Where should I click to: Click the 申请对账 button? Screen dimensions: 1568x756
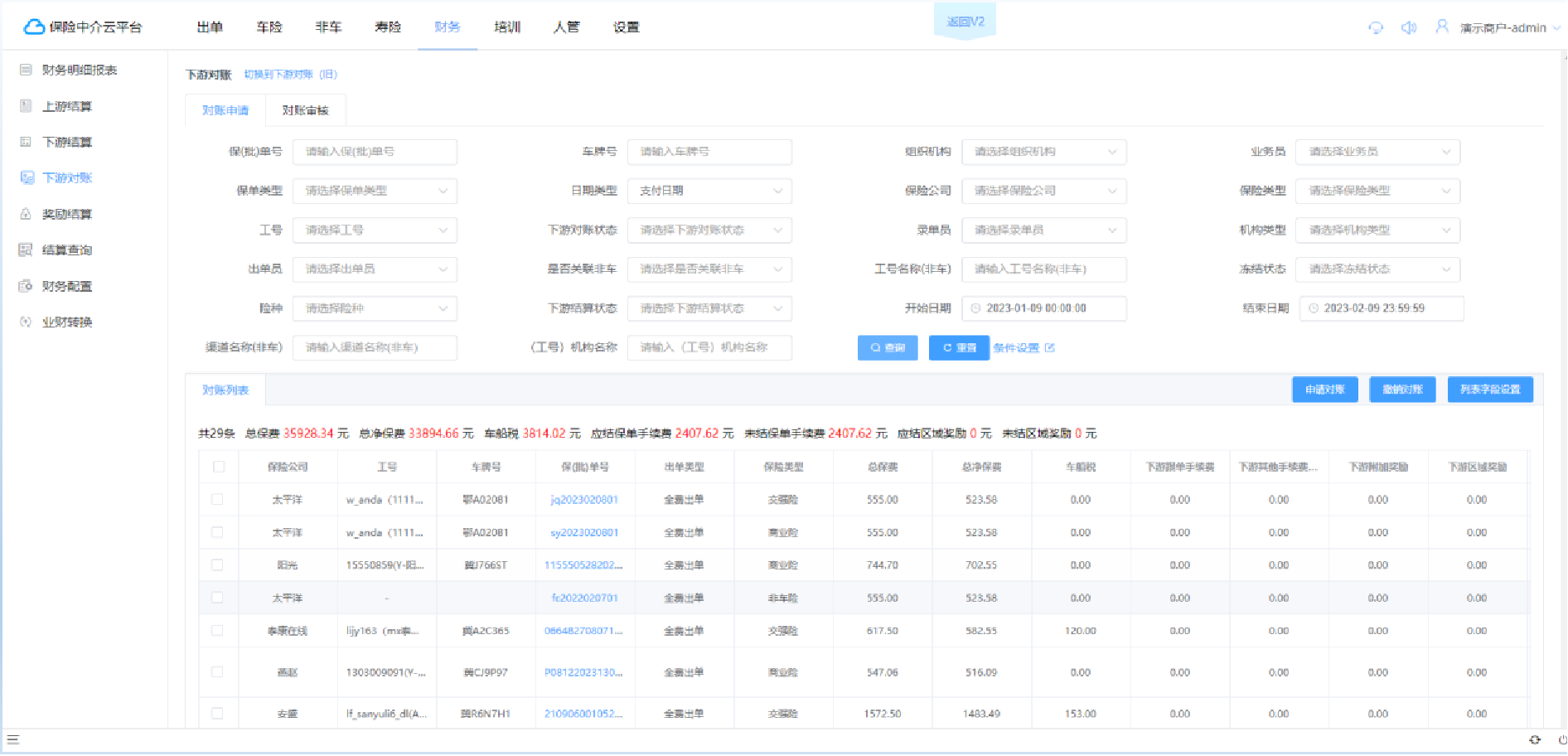pos(1325,390)
